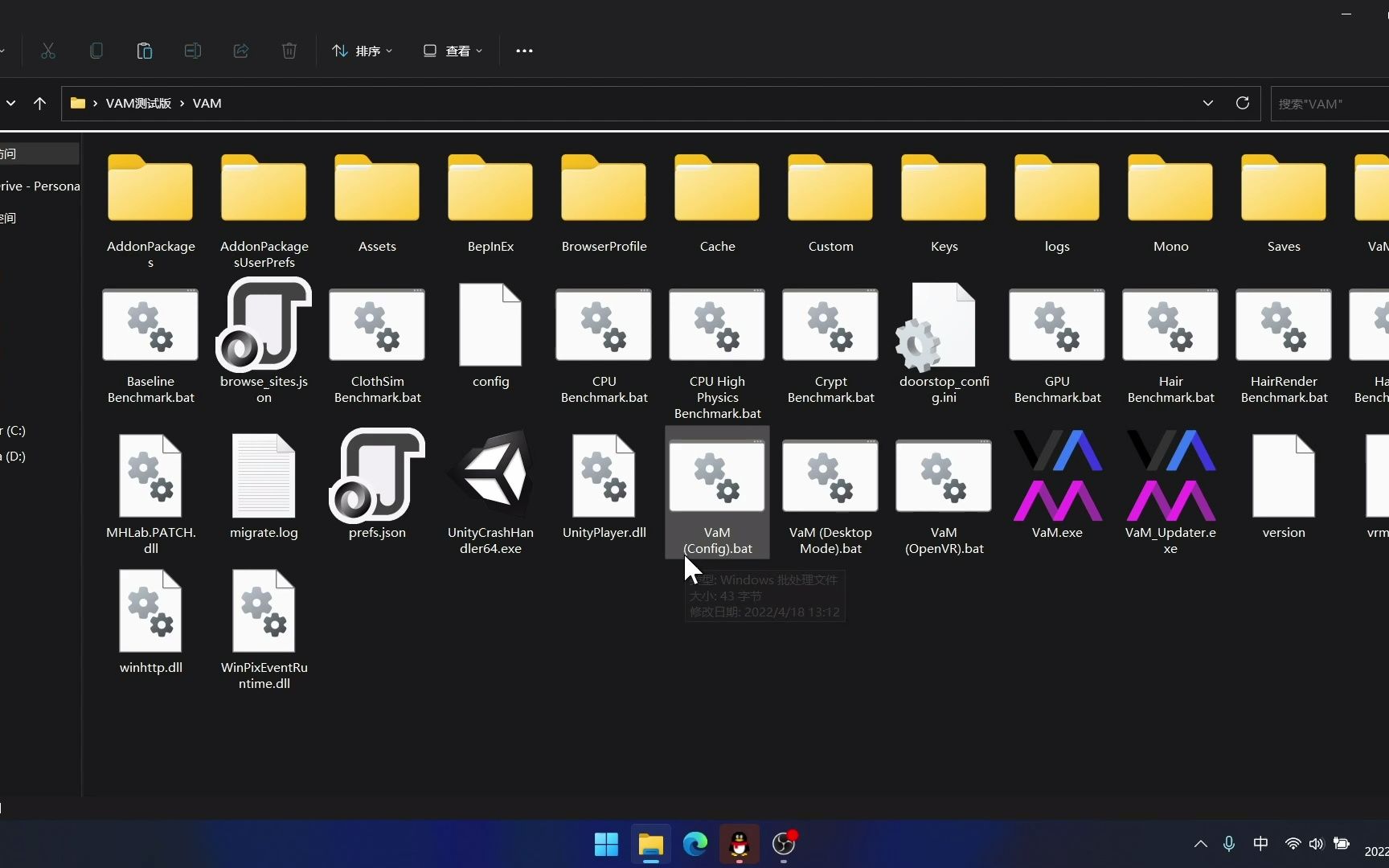Select the BepInEx folder
Screen dimensions: 1389x868
490,203
